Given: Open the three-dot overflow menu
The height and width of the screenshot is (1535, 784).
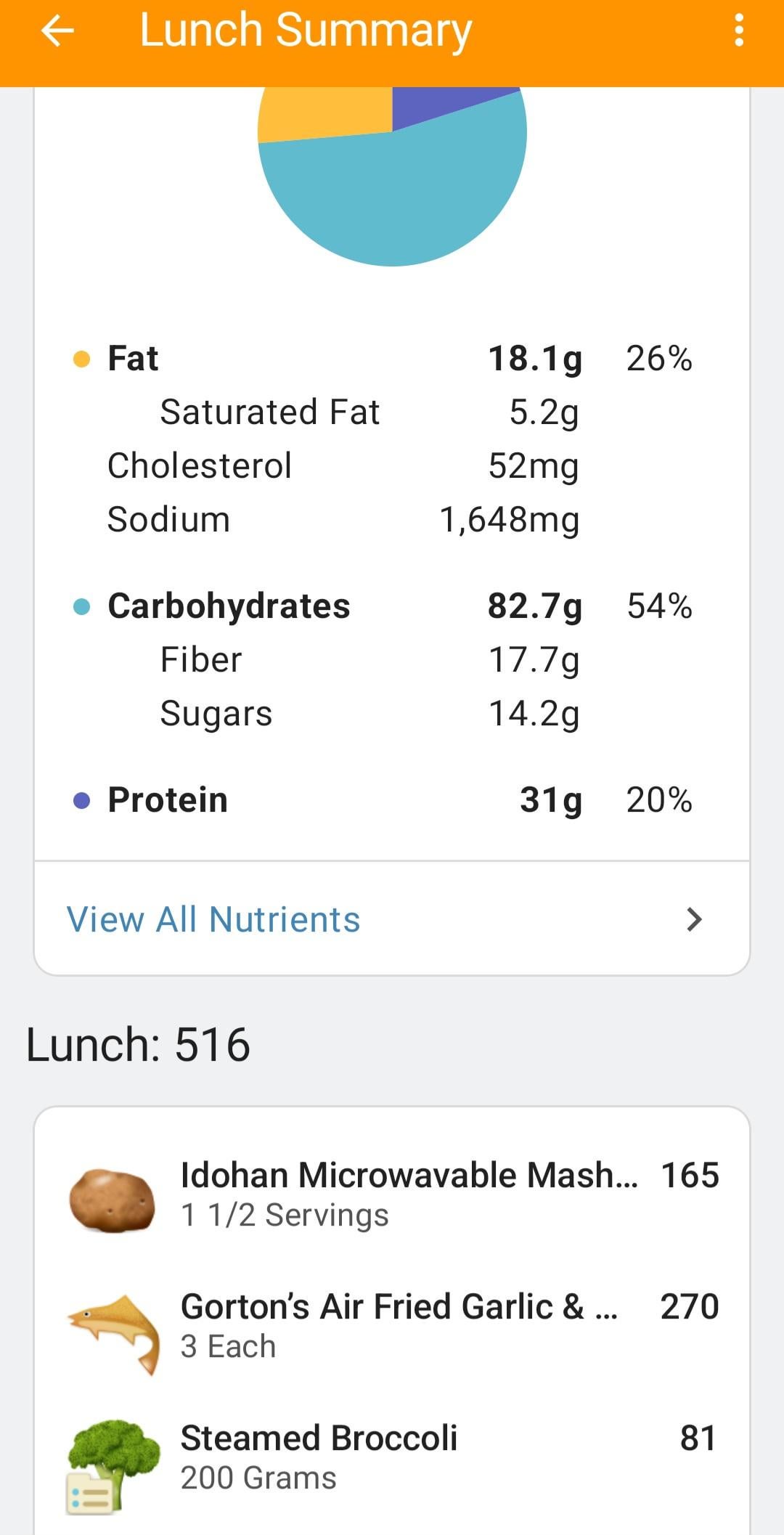Looking at the screenshot, I should coord(739,30).
